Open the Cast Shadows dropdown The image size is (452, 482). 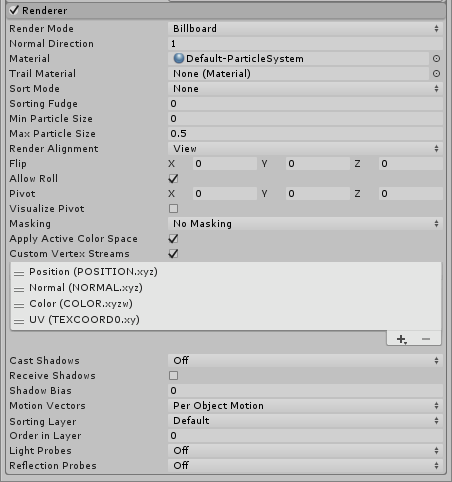[305, 361]
